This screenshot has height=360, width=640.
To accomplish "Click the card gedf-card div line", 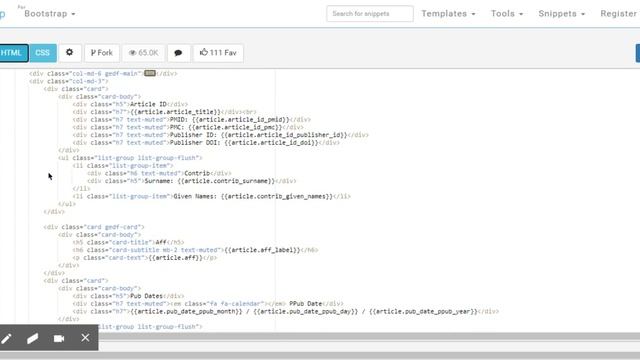I will pos(94,227).
